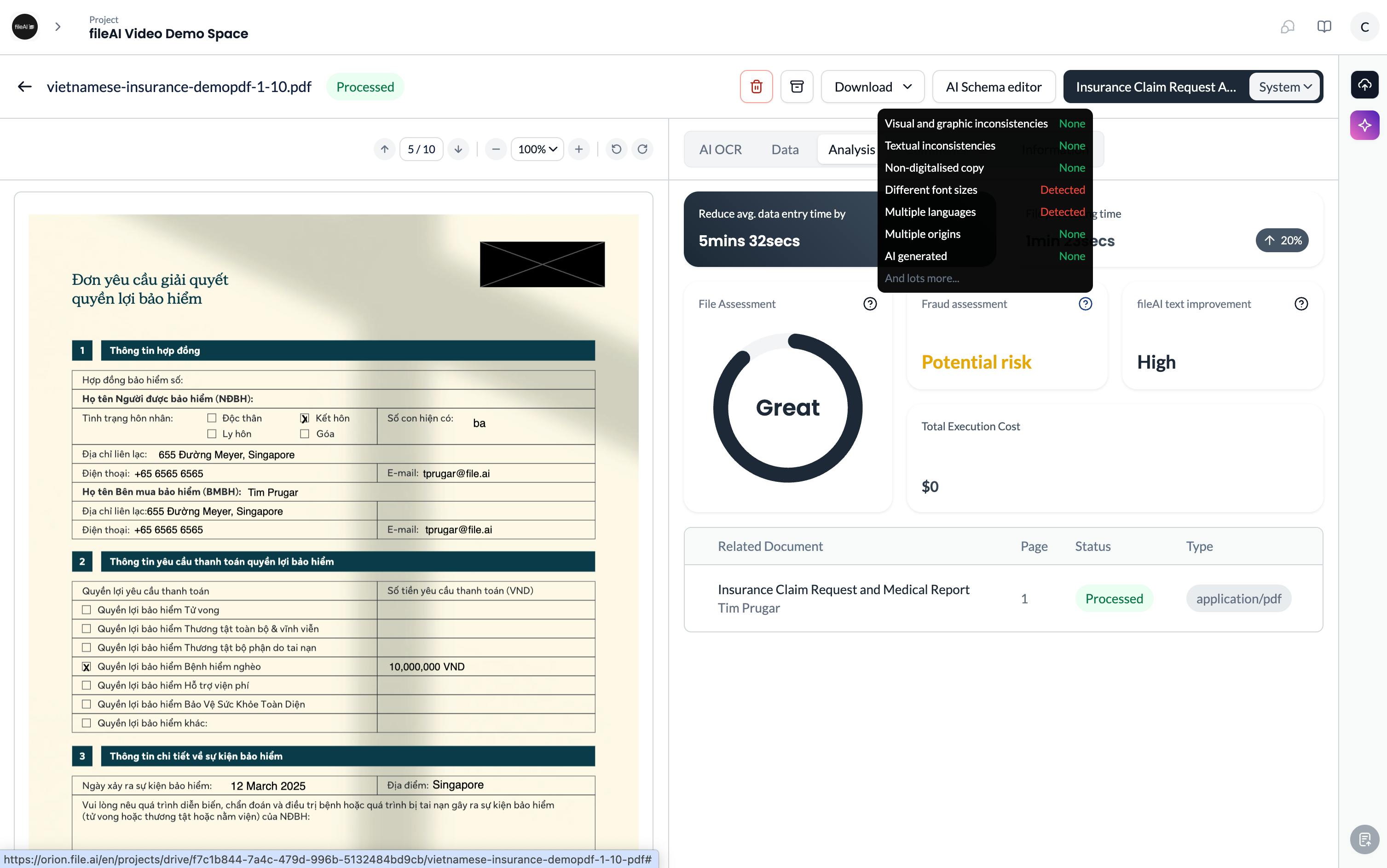Switch to the AI OCR tab

(x=720, y=149)
